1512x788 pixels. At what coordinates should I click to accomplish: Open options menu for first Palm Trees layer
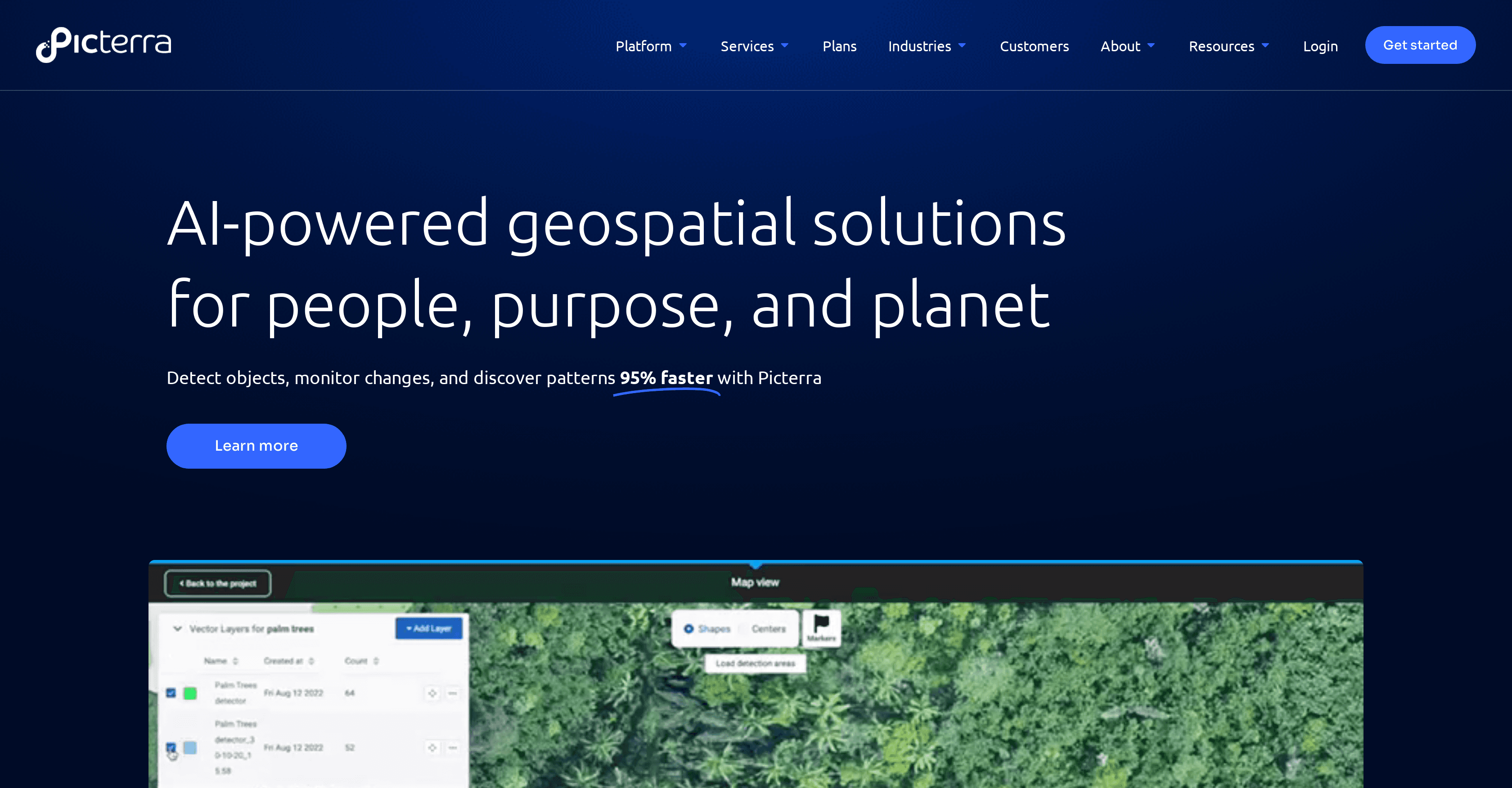click(x=453, y=693)
